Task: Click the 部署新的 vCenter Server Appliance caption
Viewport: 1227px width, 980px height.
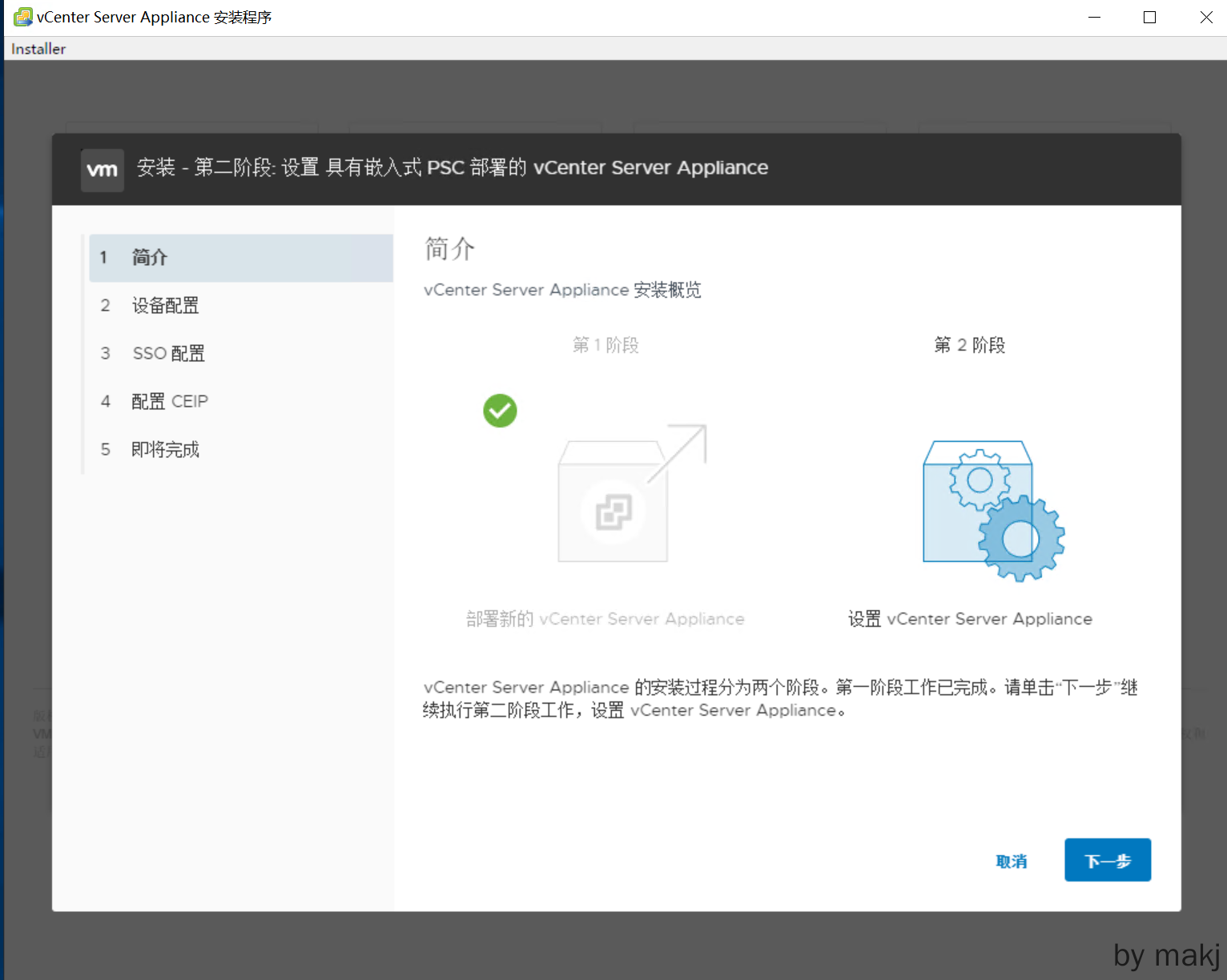Action: pos(605,619)
